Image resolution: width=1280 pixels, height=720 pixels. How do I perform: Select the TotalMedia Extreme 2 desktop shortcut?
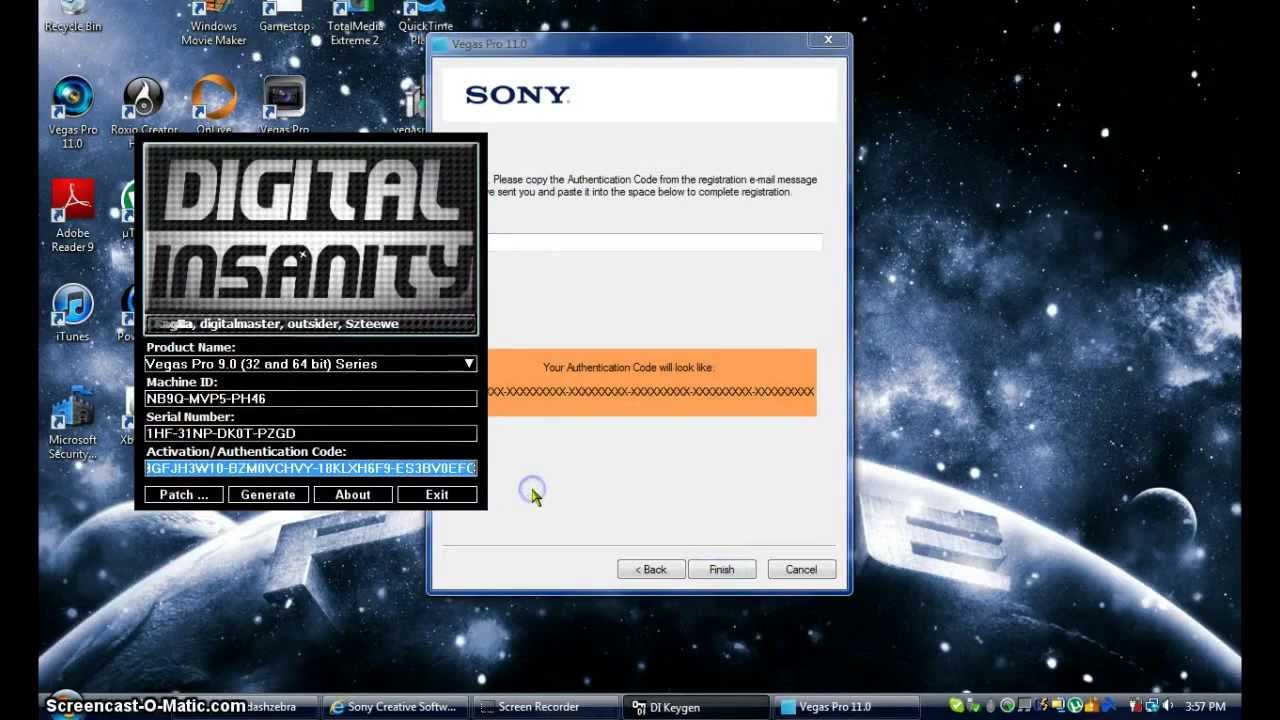[355, 24]
